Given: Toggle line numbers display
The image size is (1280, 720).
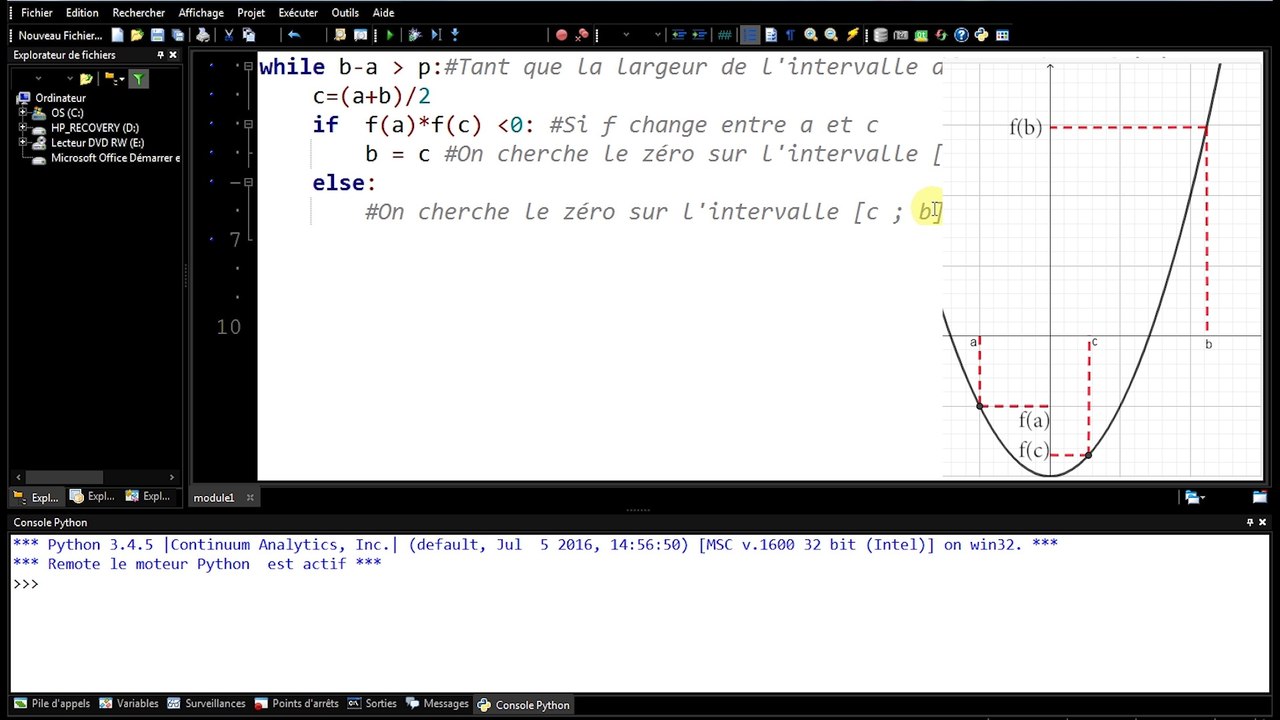Looking at the screenshot, I should click(x=750, y=35).
